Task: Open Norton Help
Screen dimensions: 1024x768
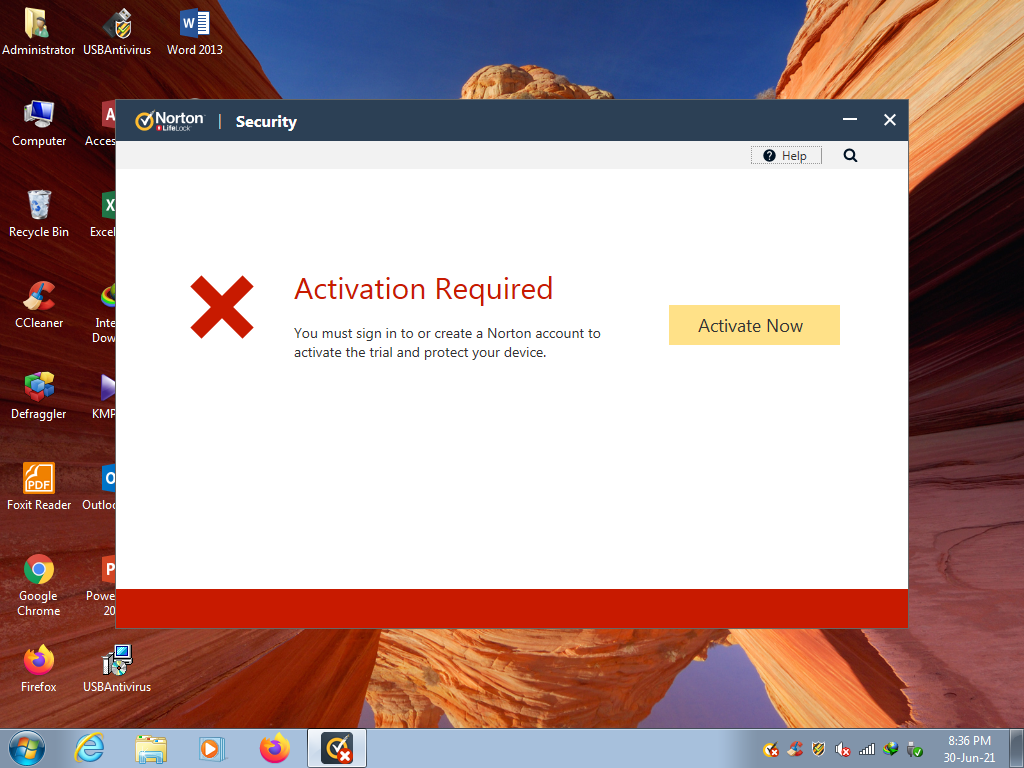Action: (x=786, y=155)
